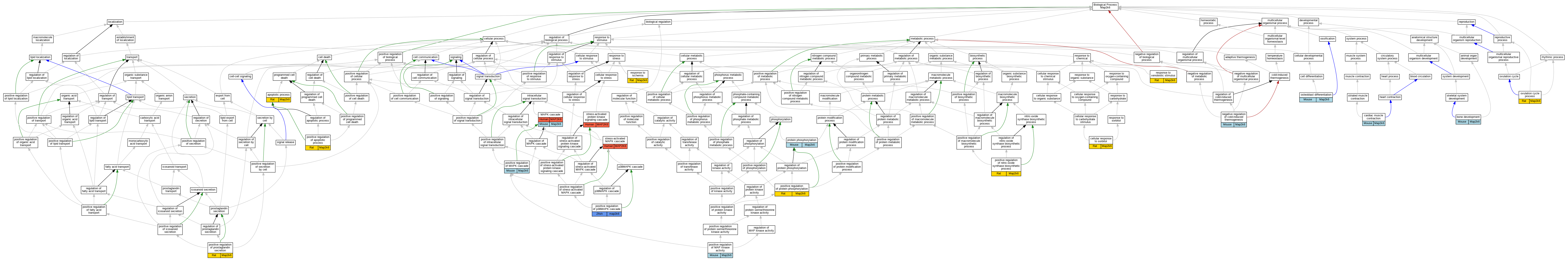Select 'negative regulation of cold-induced thermogenesis' node
The width and height of the screenshot is (1568, 260).
(1234, 119)
